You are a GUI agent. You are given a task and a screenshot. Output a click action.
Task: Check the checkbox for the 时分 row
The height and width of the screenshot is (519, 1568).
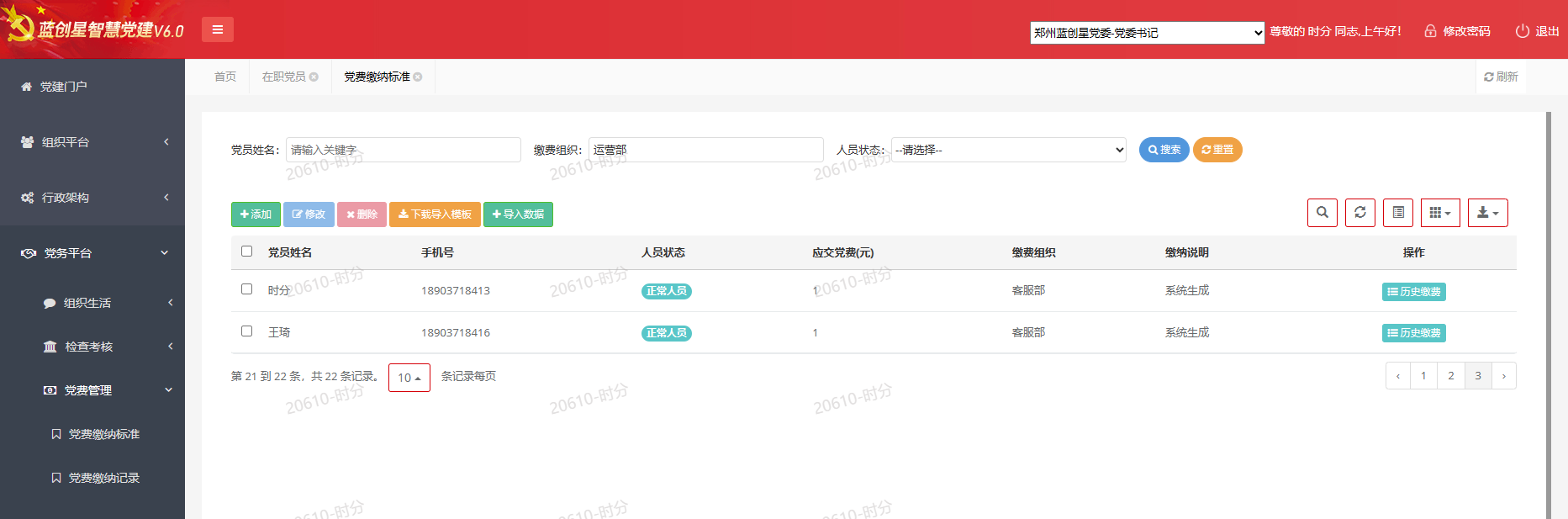[246, 289]
